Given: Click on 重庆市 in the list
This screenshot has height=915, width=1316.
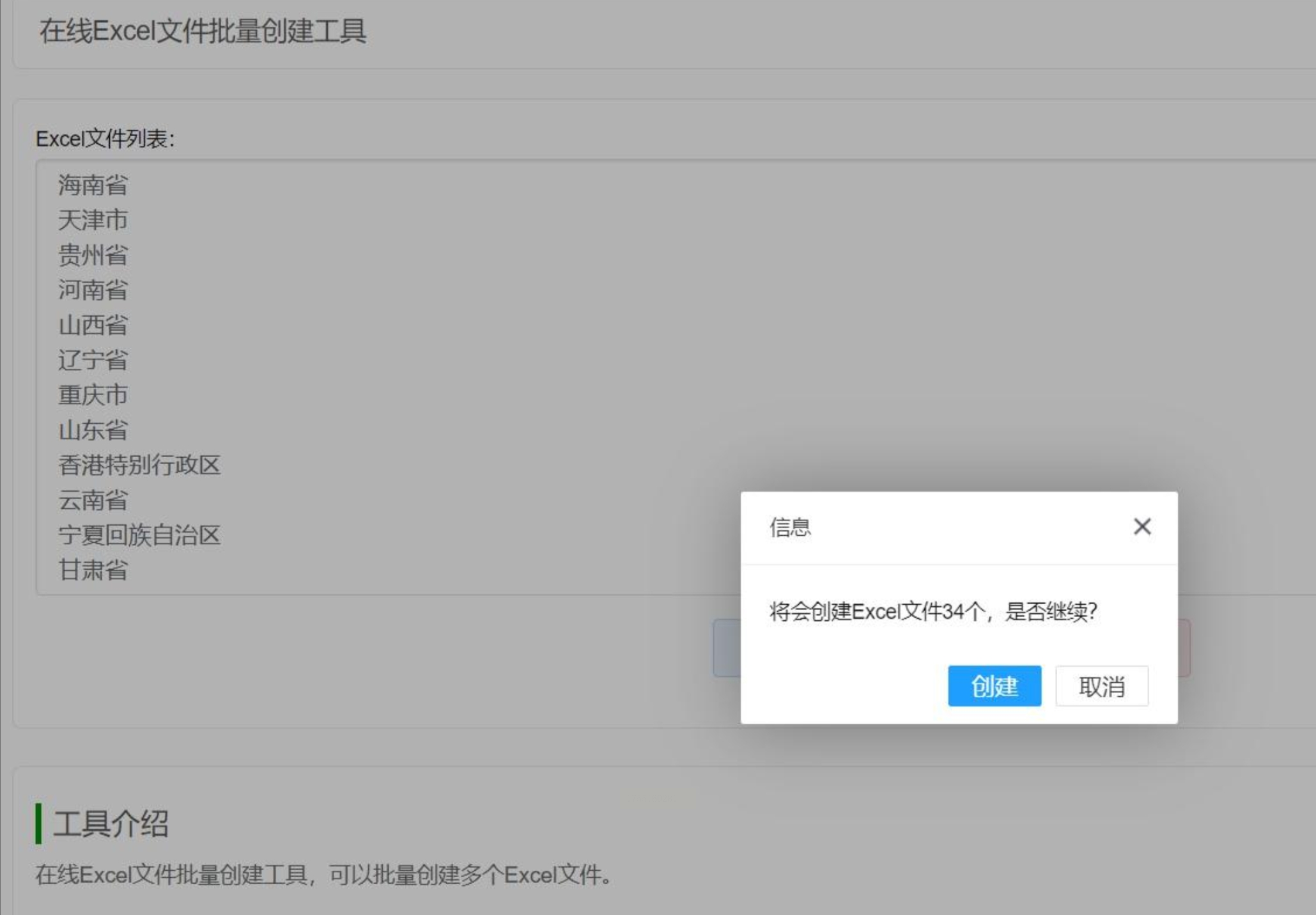Looking at the screenshot, I should tap(93, 395).
